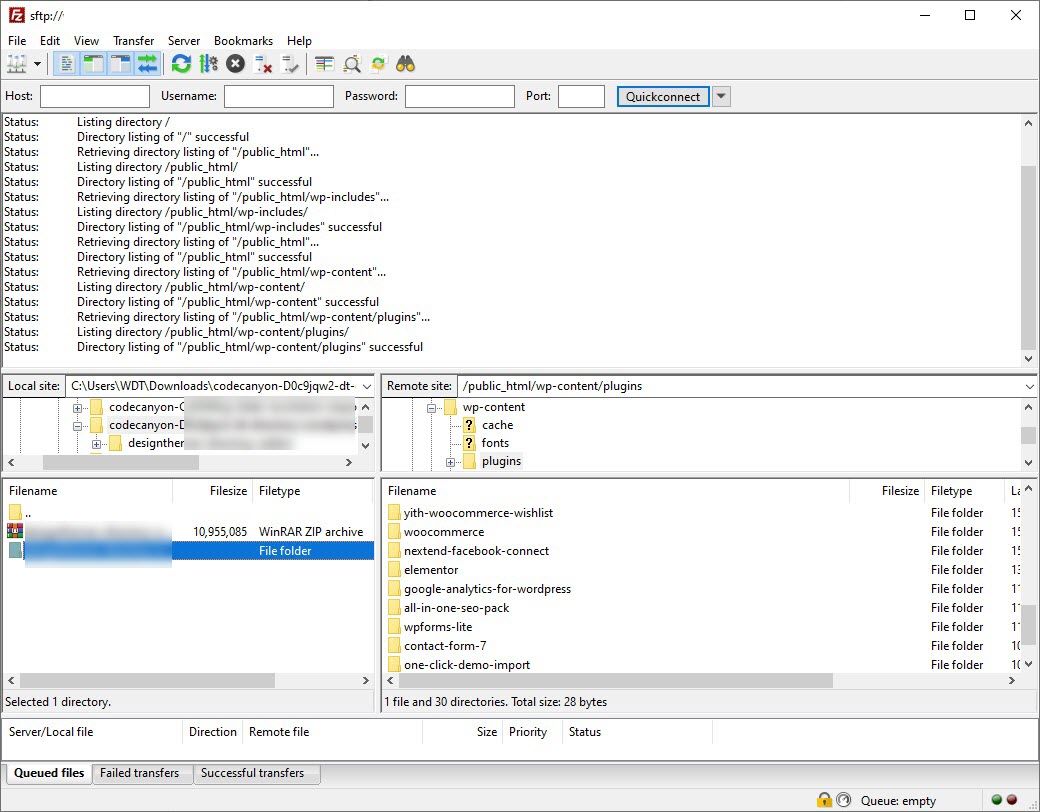1040x812 pixels.
Task: Refresh the file and folder lists
Action: (x=181, y=64)
